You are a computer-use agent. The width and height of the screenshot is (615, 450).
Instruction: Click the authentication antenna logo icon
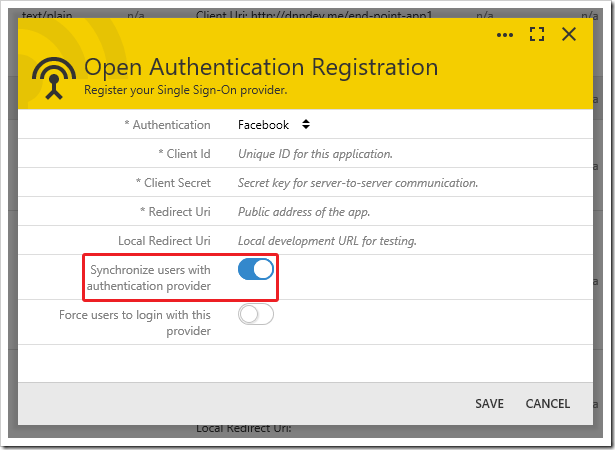point(54,78)
